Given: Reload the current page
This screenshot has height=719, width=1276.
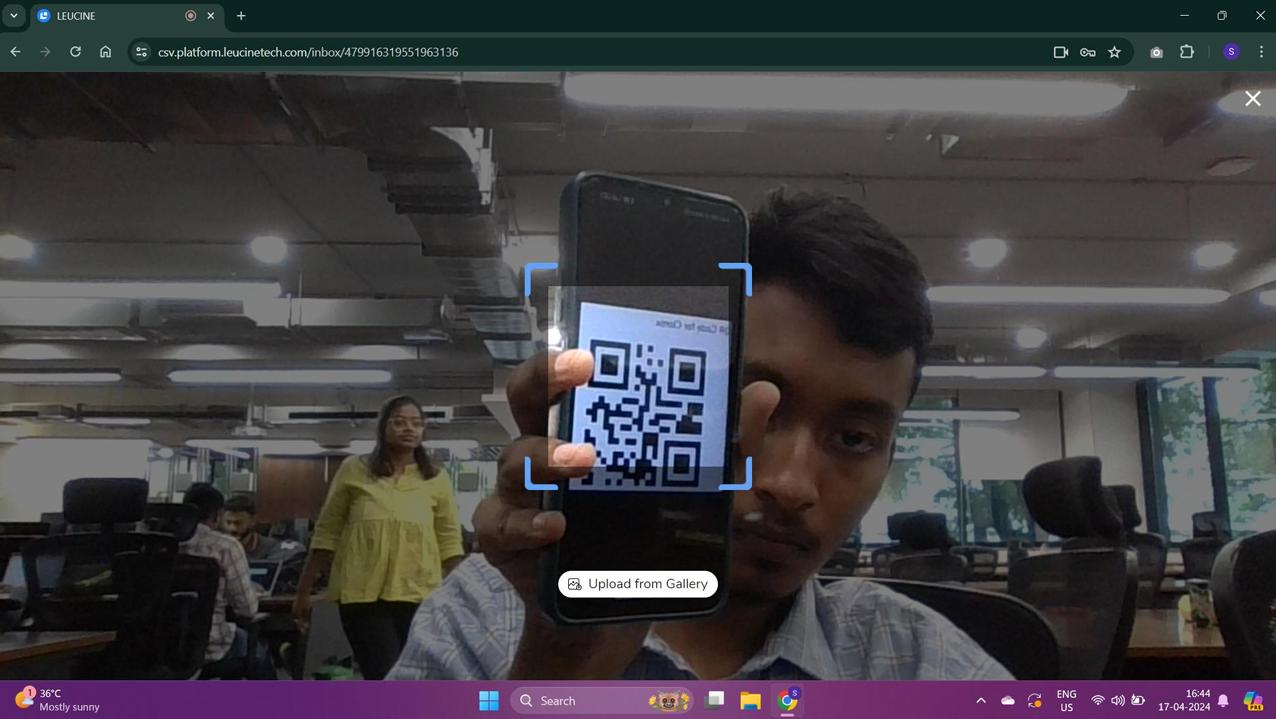Looking at the screenshot, I should coord(75,52).
